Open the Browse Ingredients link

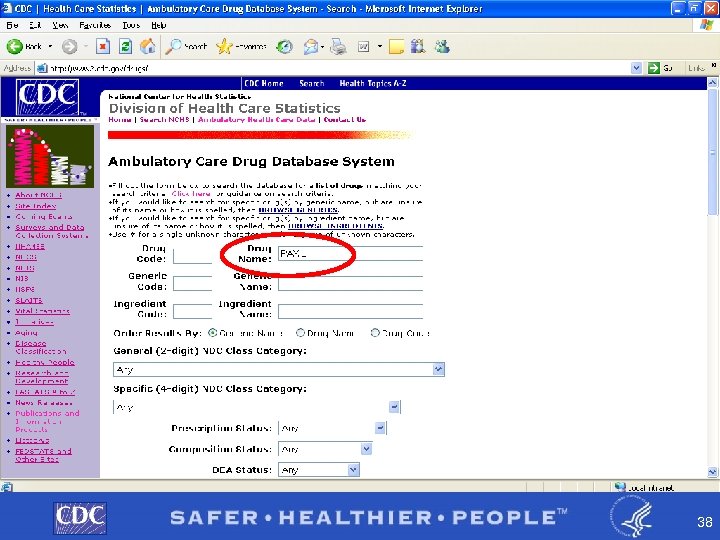[x=335, y=226]
